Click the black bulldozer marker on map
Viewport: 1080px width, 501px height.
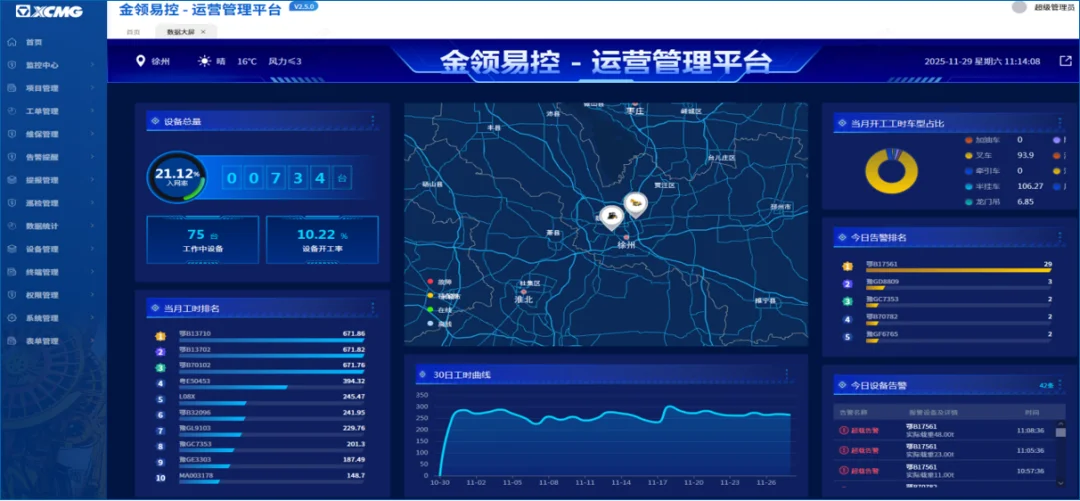610,216
